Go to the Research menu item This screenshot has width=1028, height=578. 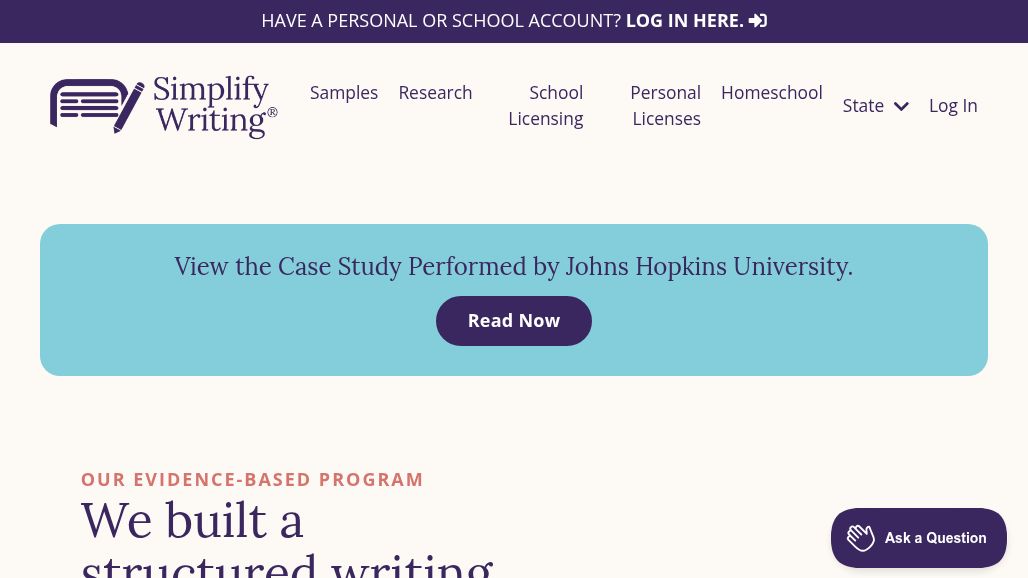click(435, 93)
